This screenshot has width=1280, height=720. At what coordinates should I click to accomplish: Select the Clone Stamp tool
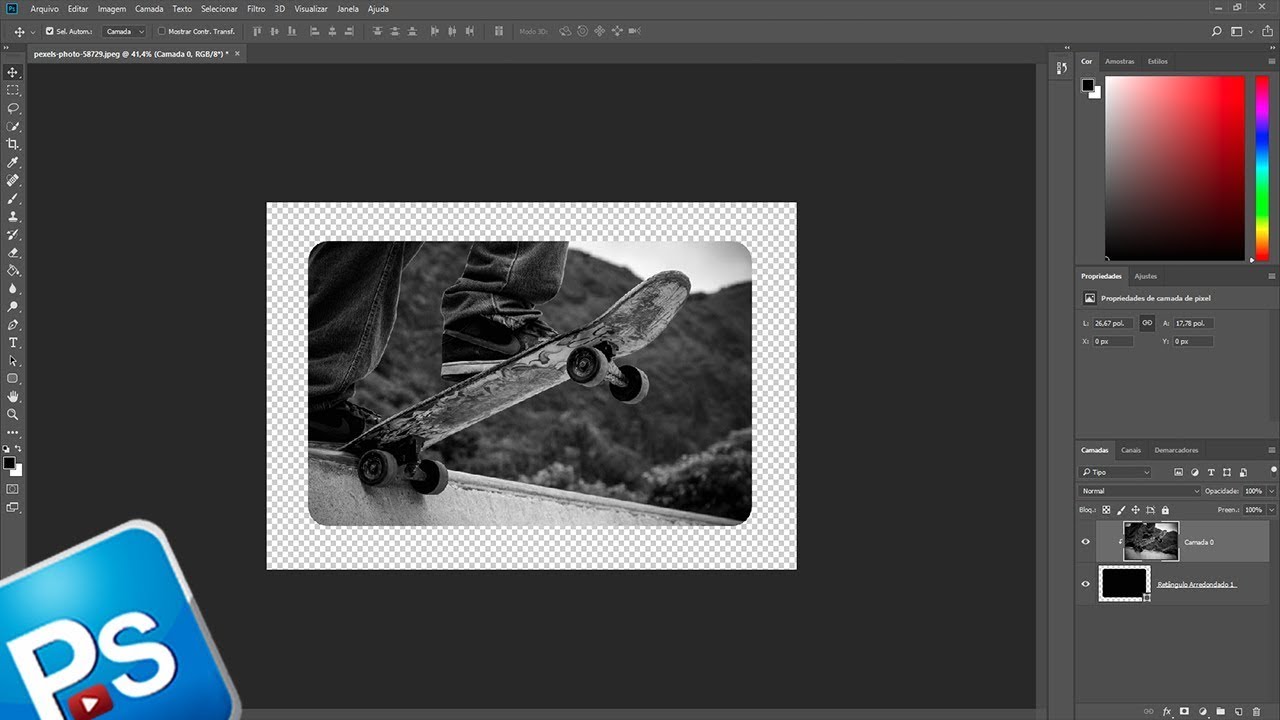(13, 216)
